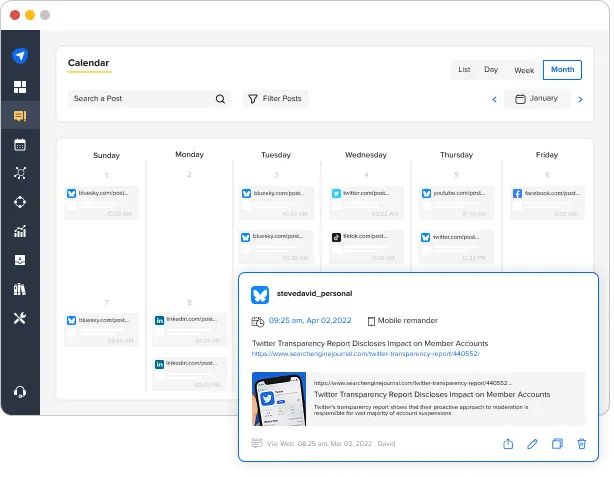Screen dimensions: 614x477
Task: Open Sunday's 09:45 AM bluesky post card
Action: pyautogui.click(x=101, y=330)
